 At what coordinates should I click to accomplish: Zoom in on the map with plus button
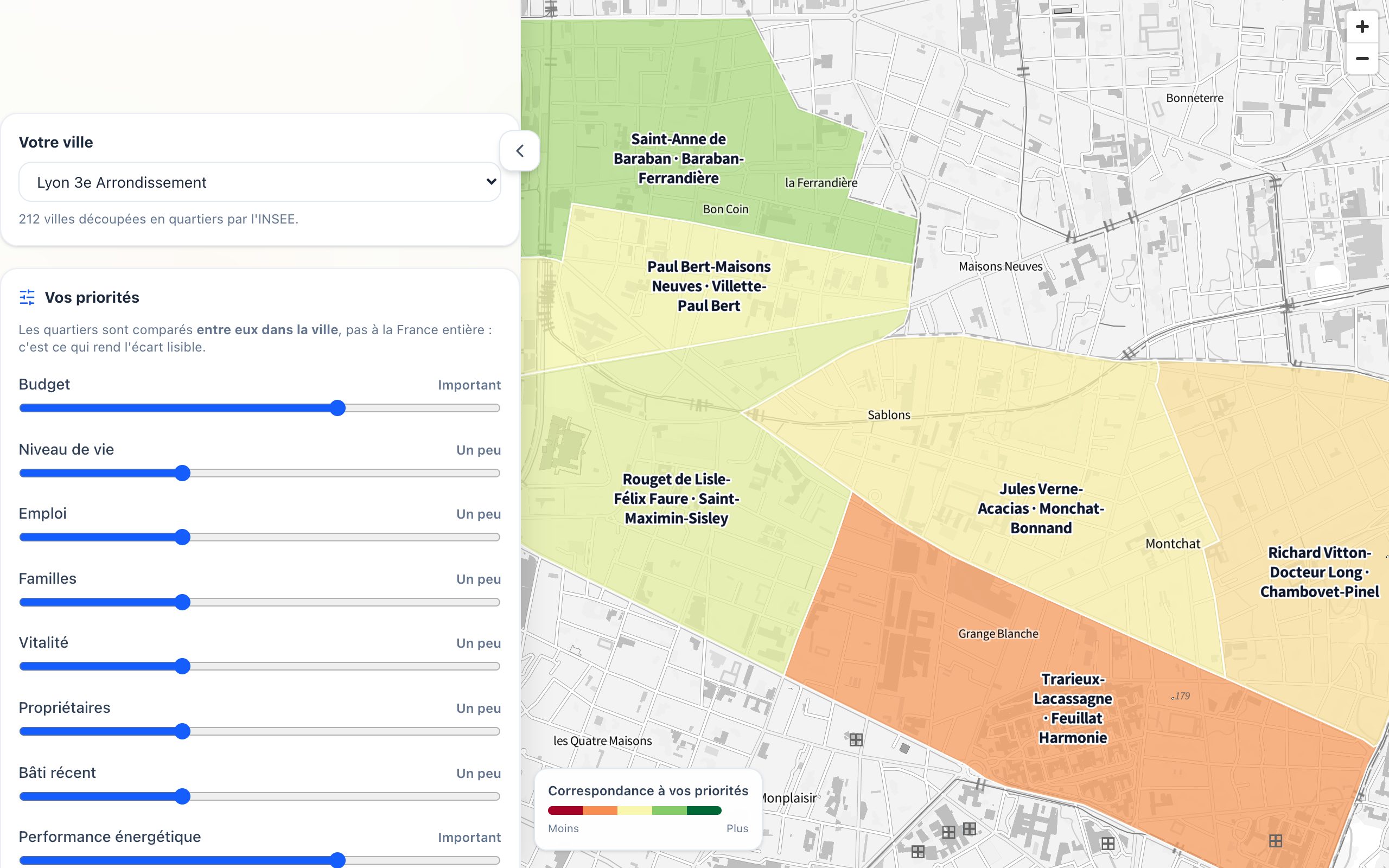pos(1361,27)
